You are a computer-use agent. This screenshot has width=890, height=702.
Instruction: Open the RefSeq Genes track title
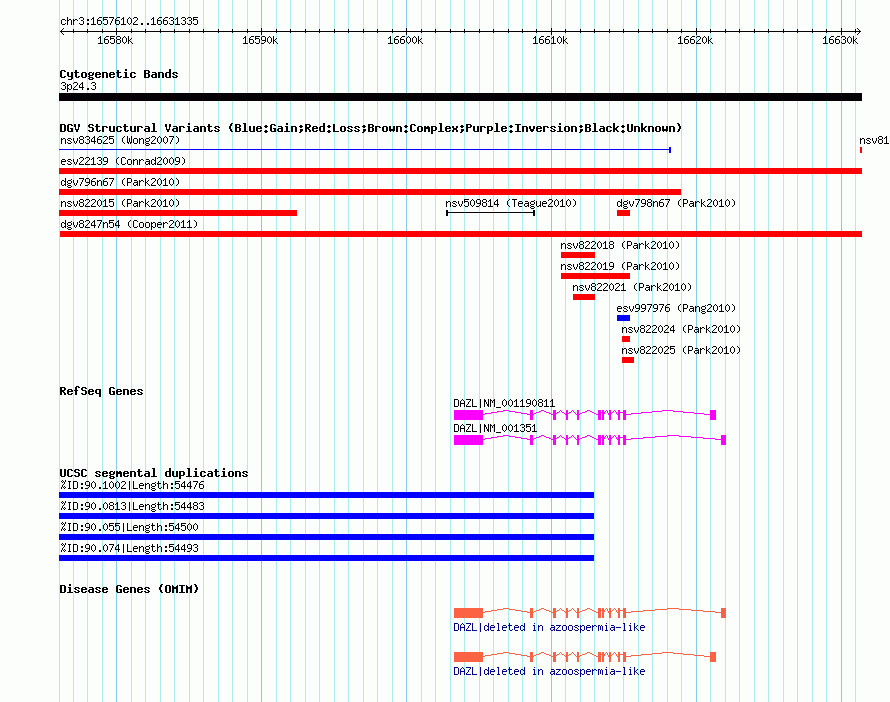click(101, 391)
